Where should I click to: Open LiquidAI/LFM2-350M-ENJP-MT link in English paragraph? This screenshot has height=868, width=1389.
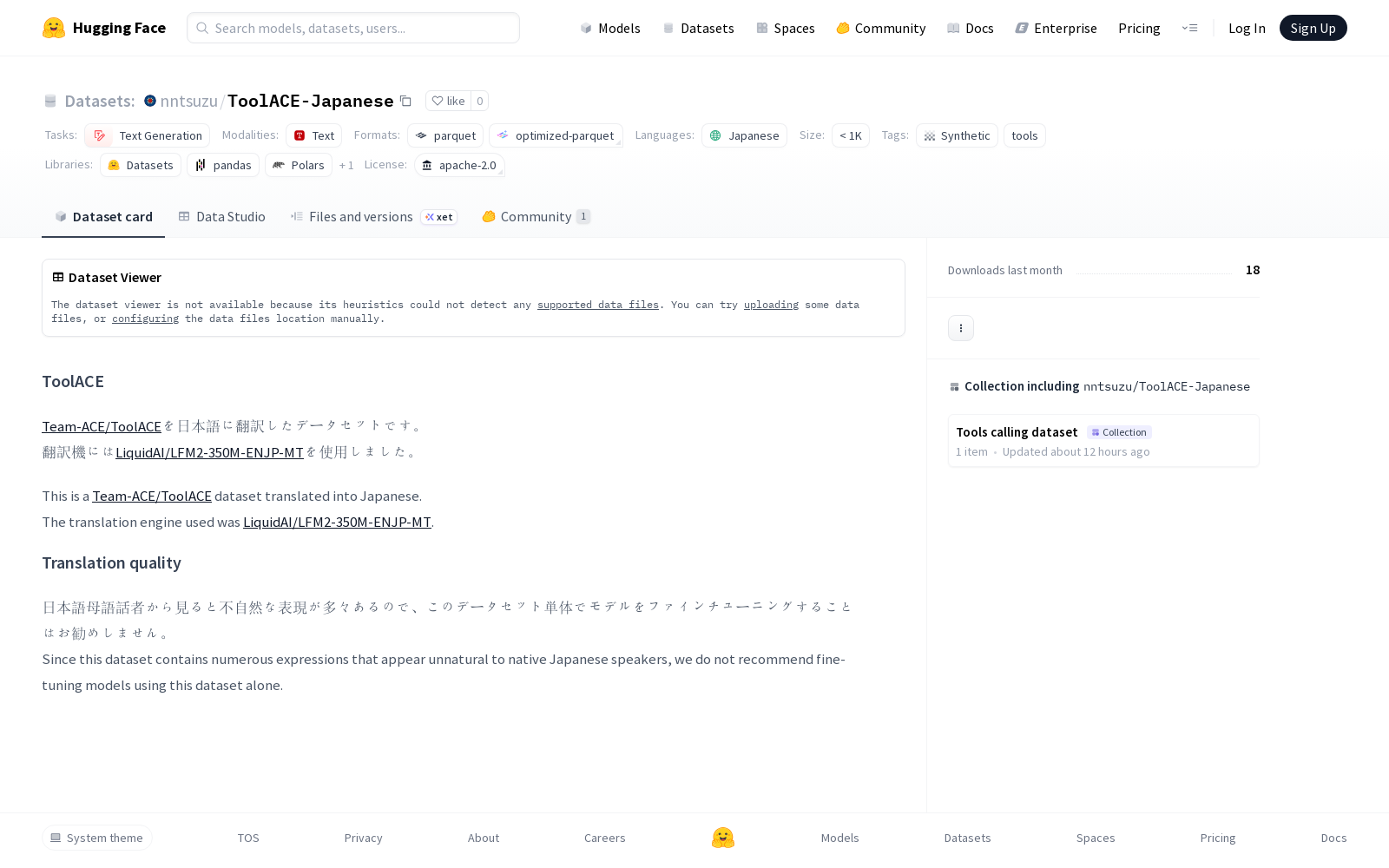pos(337,522)
